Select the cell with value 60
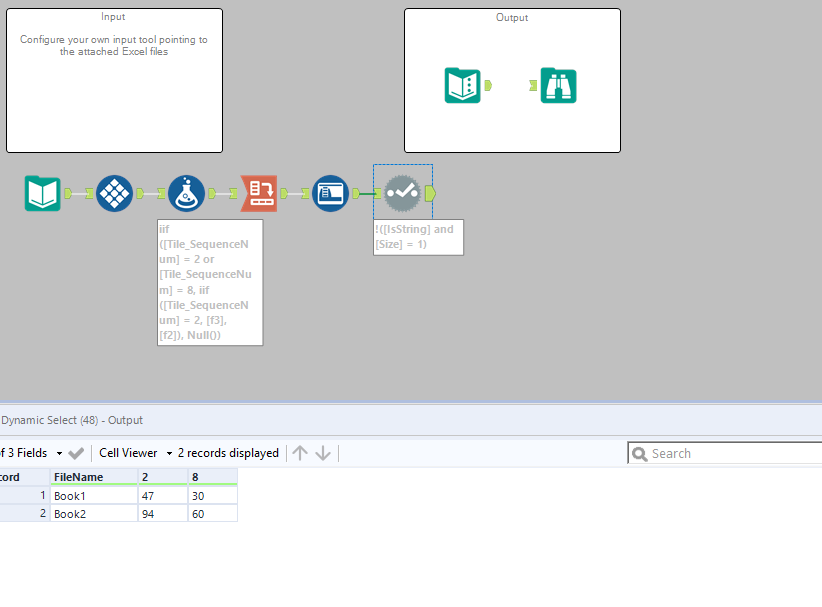This screenshot has height=607, width=822. tap(213, 514)
